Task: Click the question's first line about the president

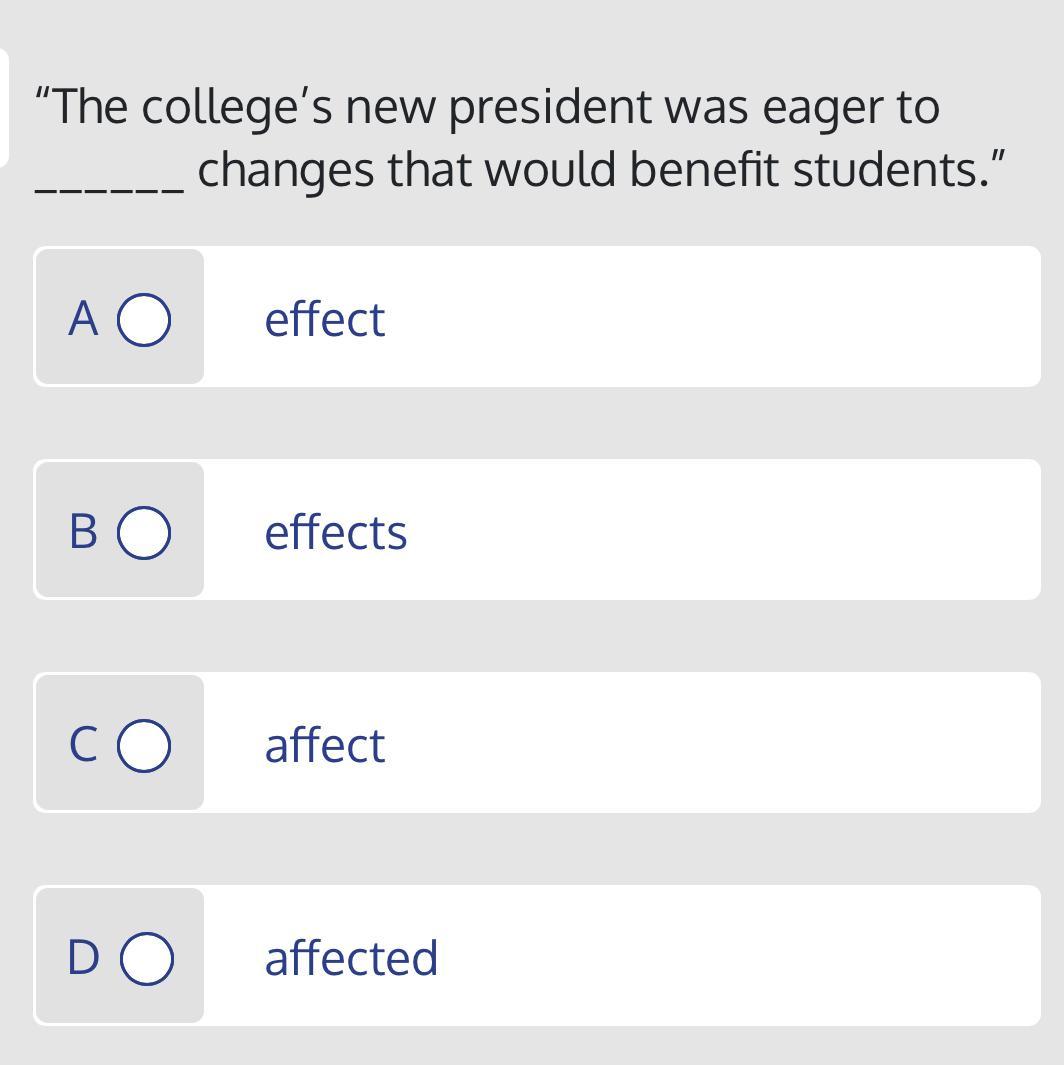Action: 487,107
